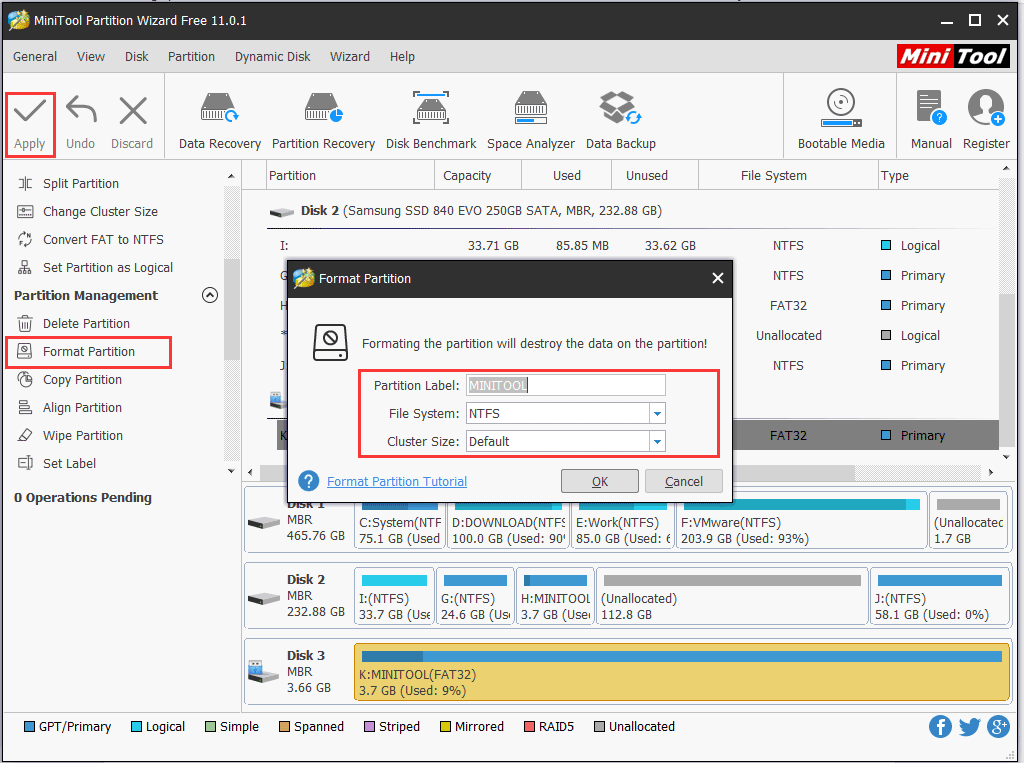Choose Copy Partition
This screenshot has width=1024, height=763.
pos(82,380)
